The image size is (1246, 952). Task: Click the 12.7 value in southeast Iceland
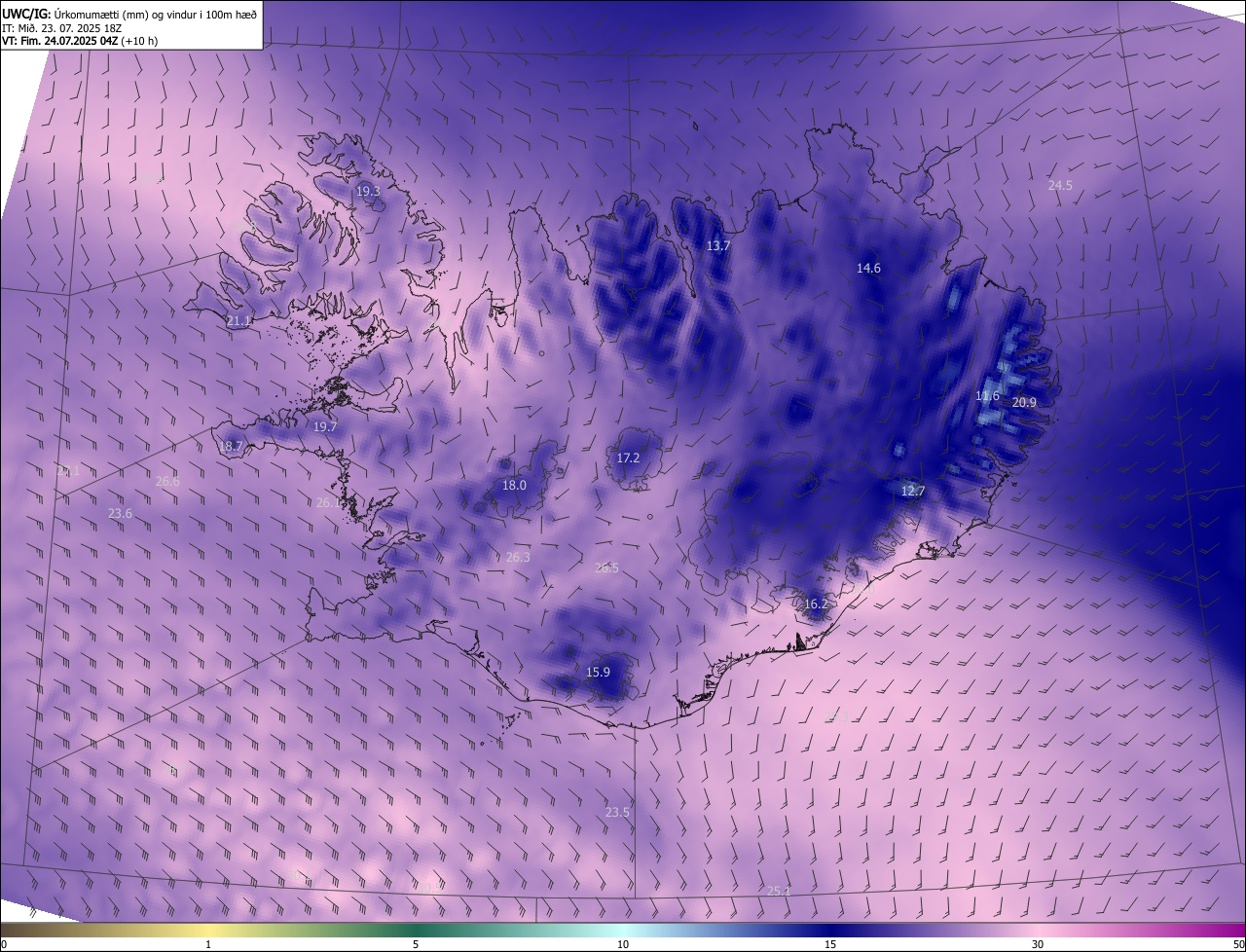pyautogui.click(x=912, y=491)
